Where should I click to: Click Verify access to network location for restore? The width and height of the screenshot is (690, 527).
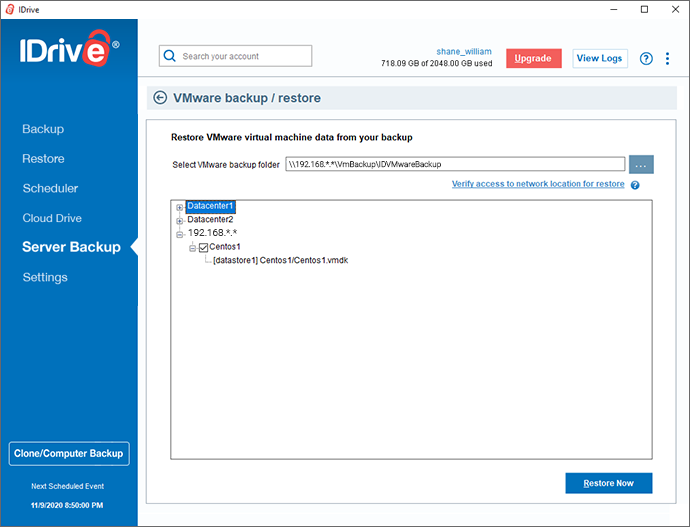click(x=538, y=184)
